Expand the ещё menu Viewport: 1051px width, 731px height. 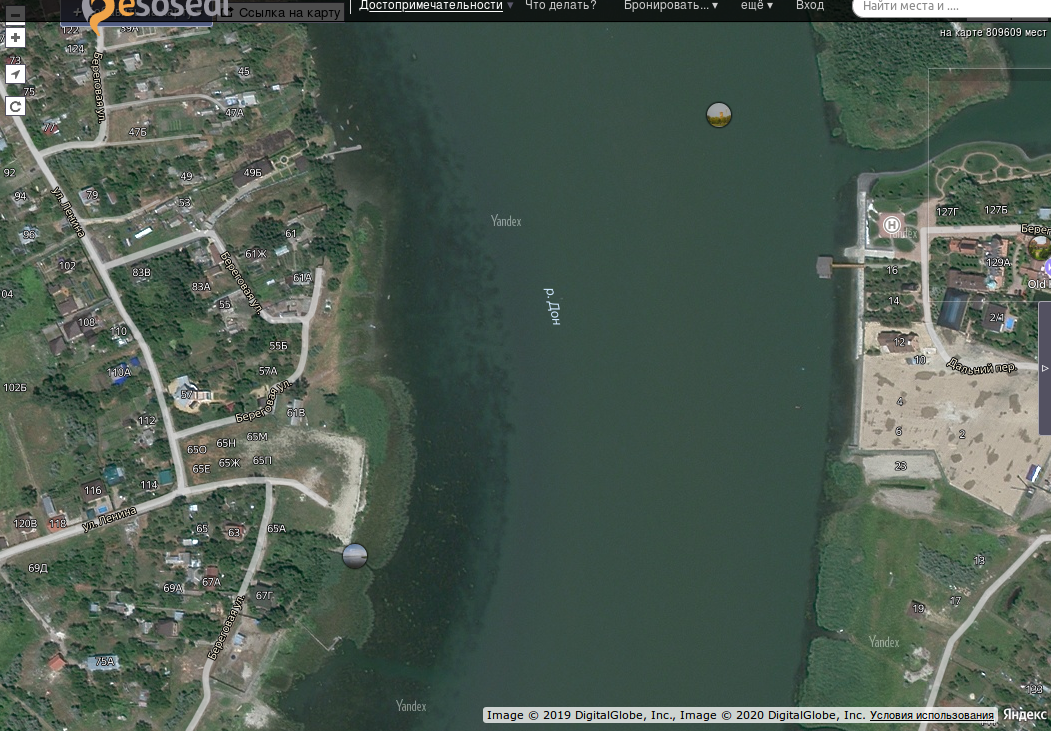click(756, 5)
